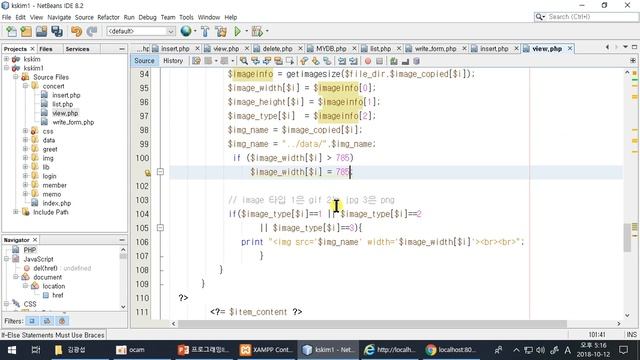Switch to the Services panel tab
This screenshot has height=360, width=640.
[77, 49]
